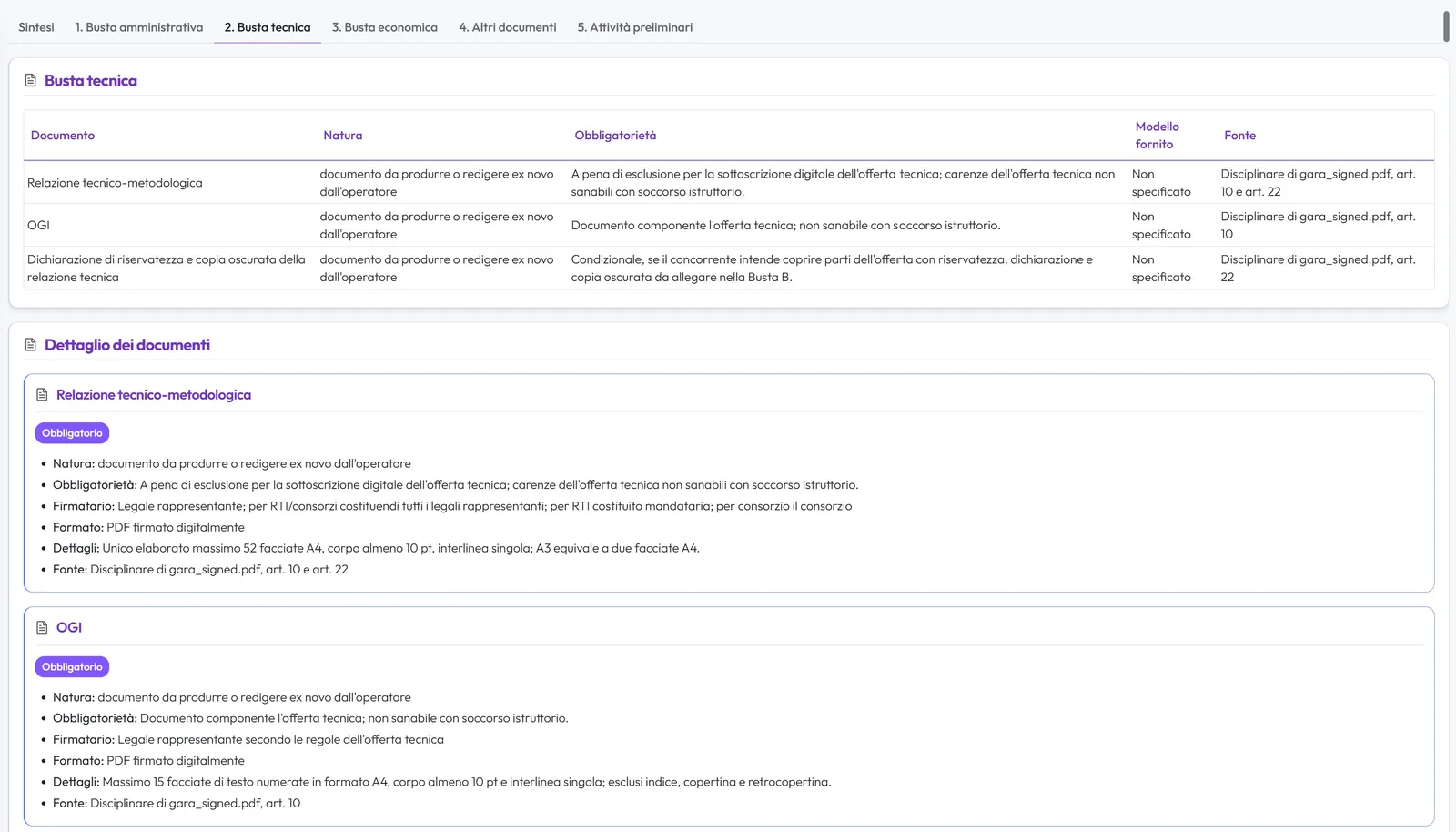Click the Natura column header
1456x832 pixels.
coord(343,136)
